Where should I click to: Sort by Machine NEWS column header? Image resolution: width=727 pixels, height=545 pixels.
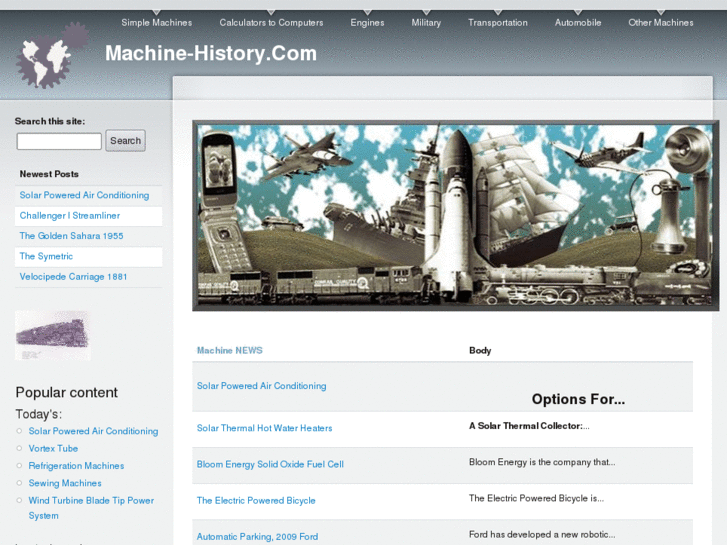[x=230, y=350]
